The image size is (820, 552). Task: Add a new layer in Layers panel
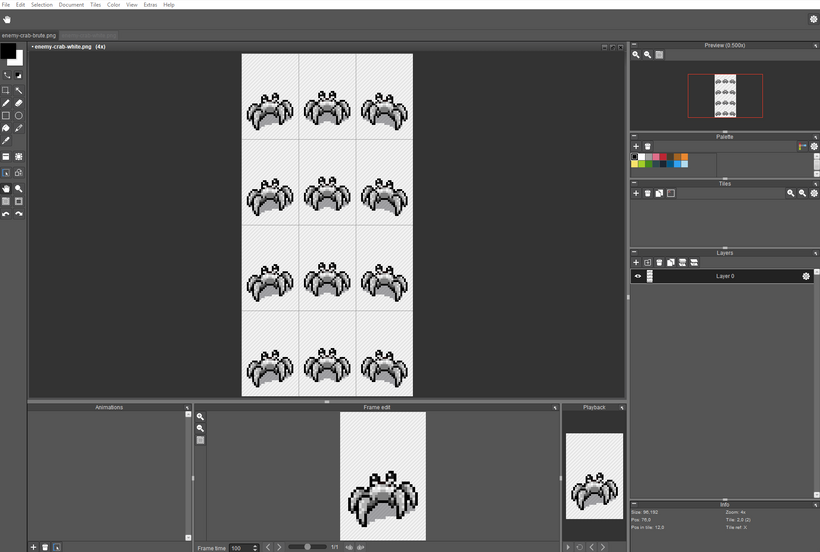[636, 263]
